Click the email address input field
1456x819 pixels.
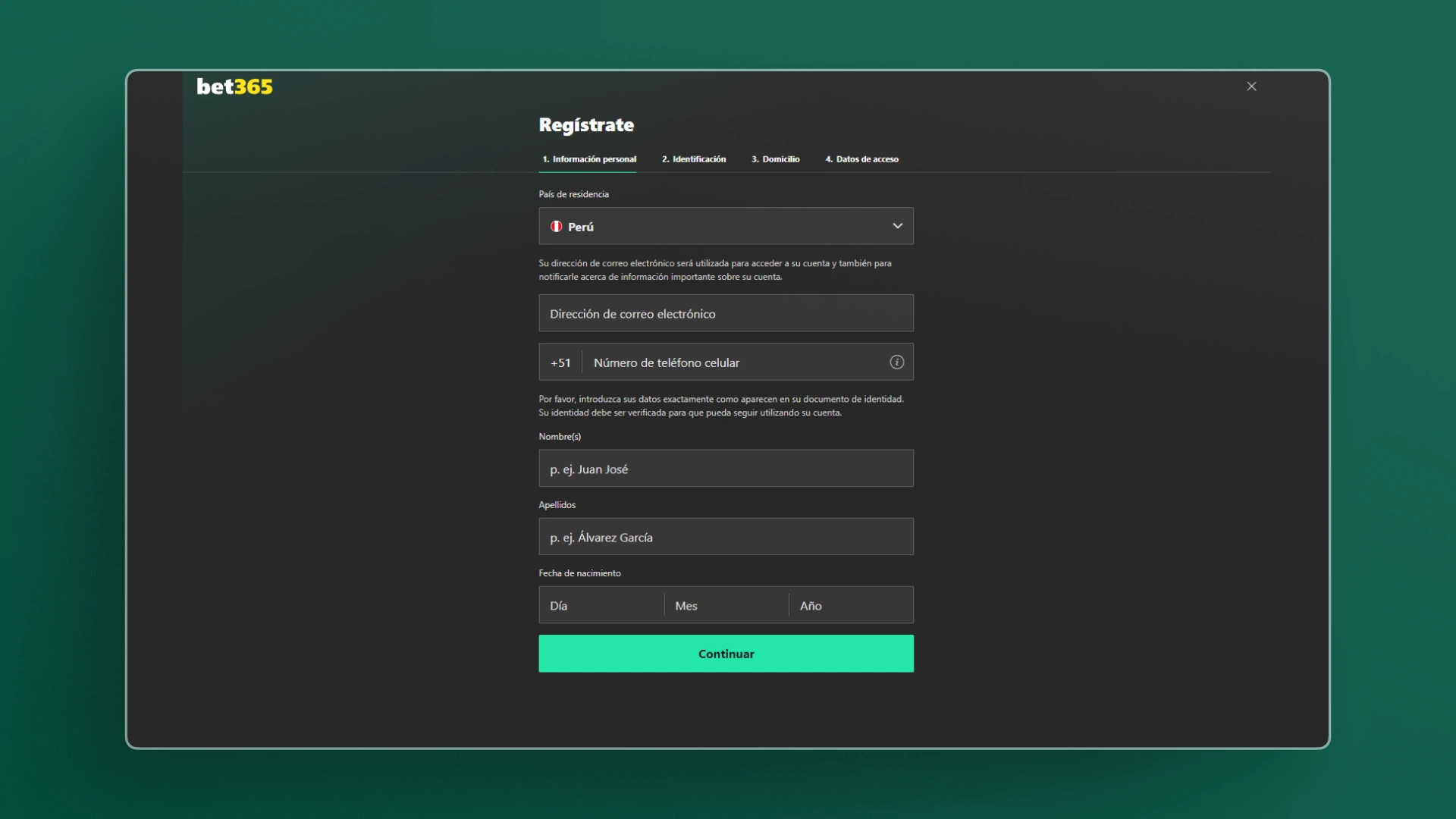726,312
